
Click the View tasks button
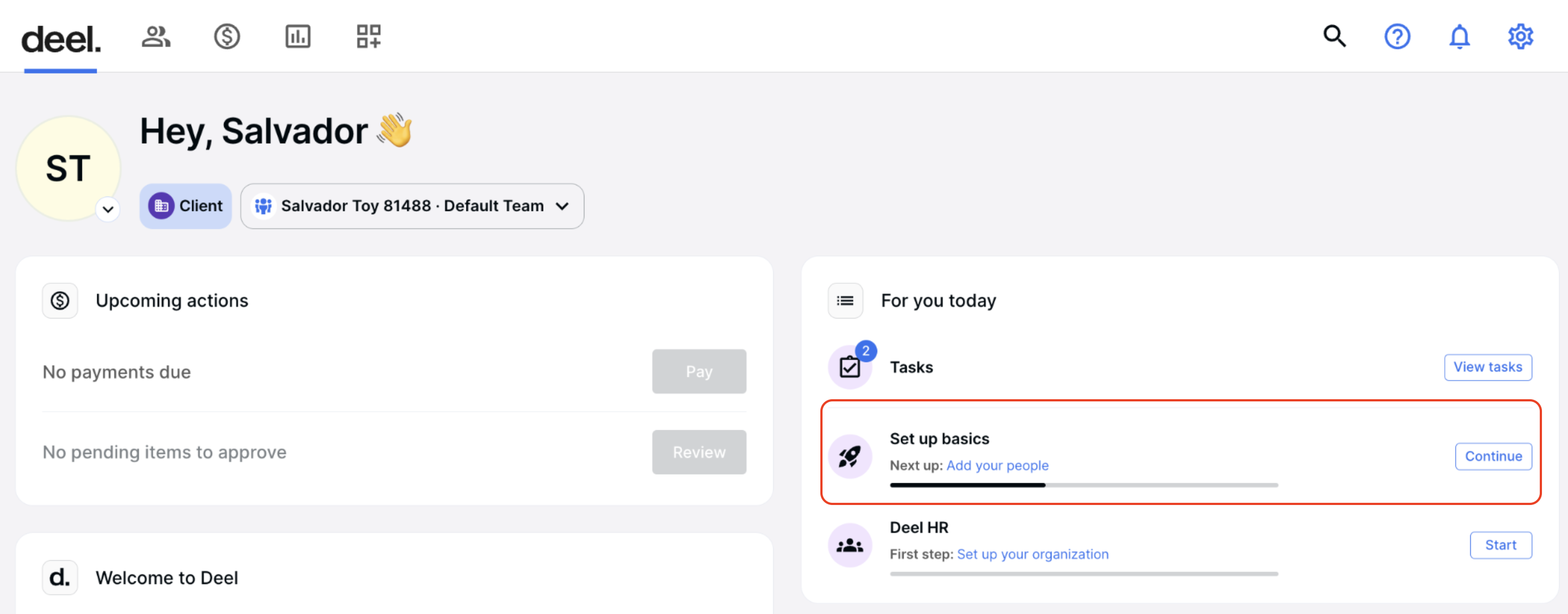(x=1488, y=367)
